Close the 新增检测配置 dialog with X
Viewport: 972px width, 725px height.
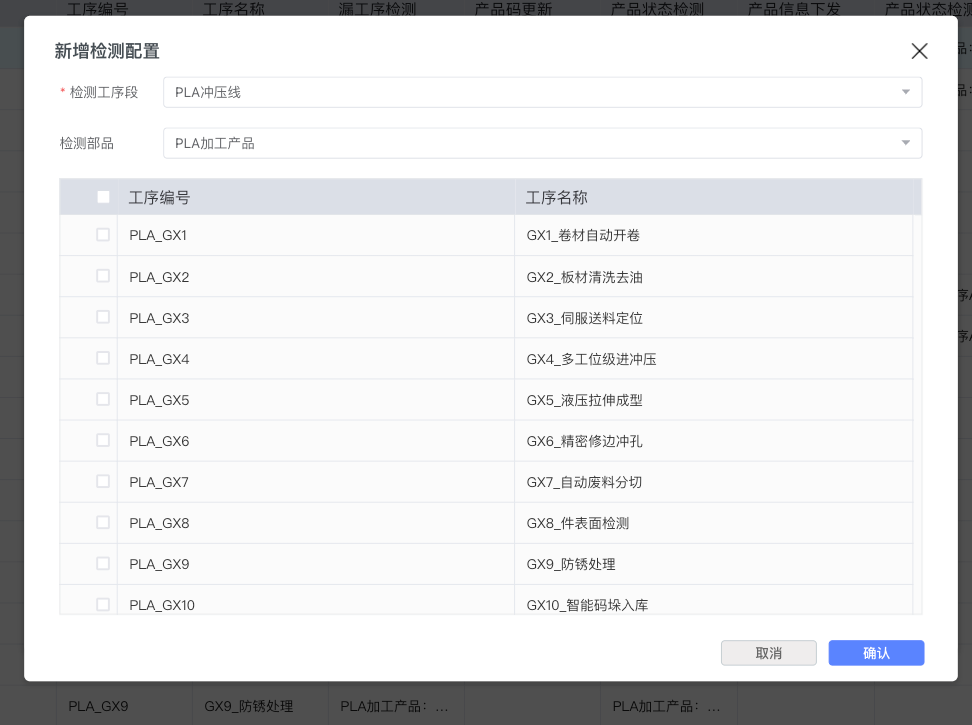(919, 51)
